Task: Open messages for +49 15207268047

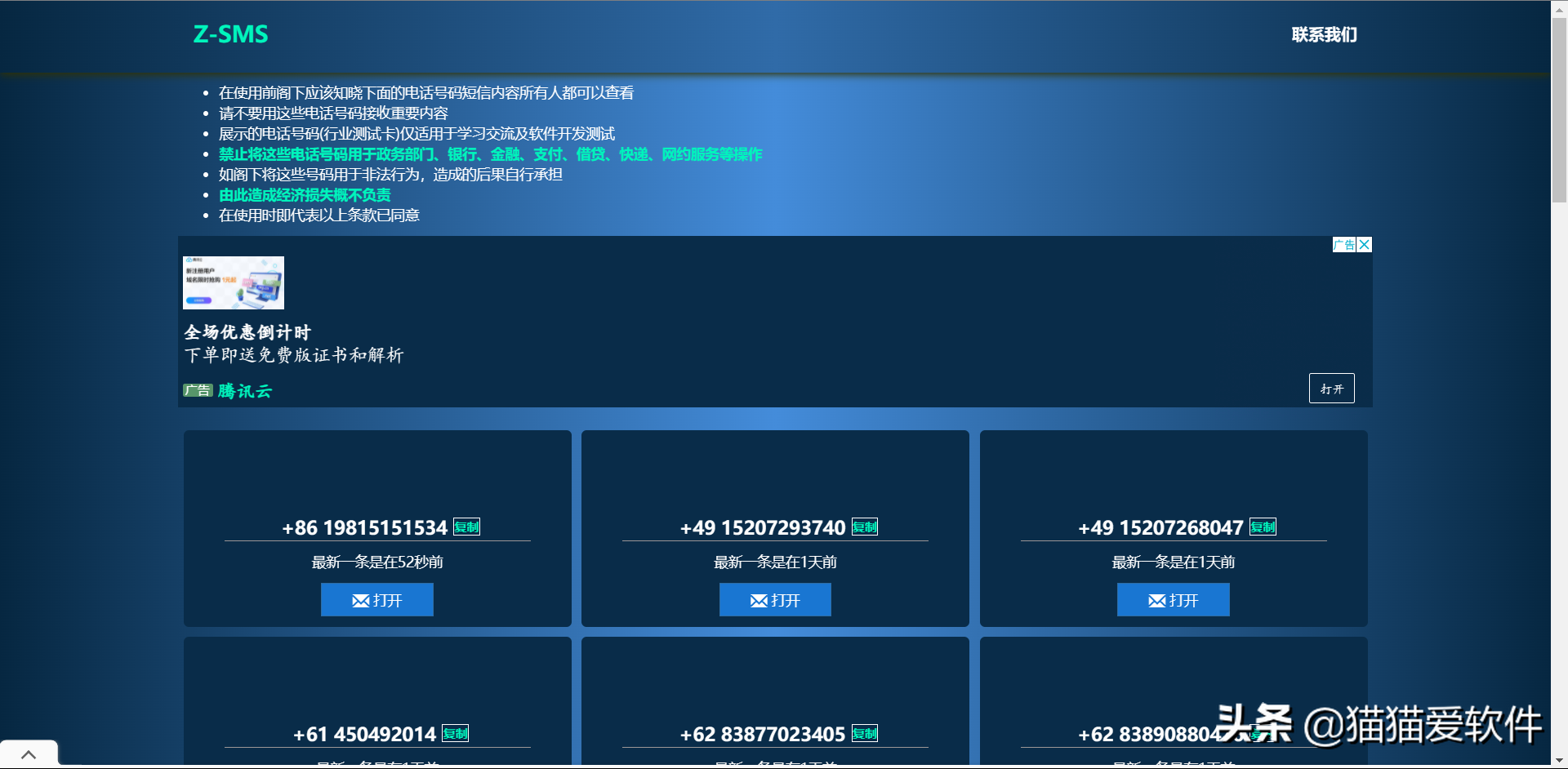Action: 1174,600
